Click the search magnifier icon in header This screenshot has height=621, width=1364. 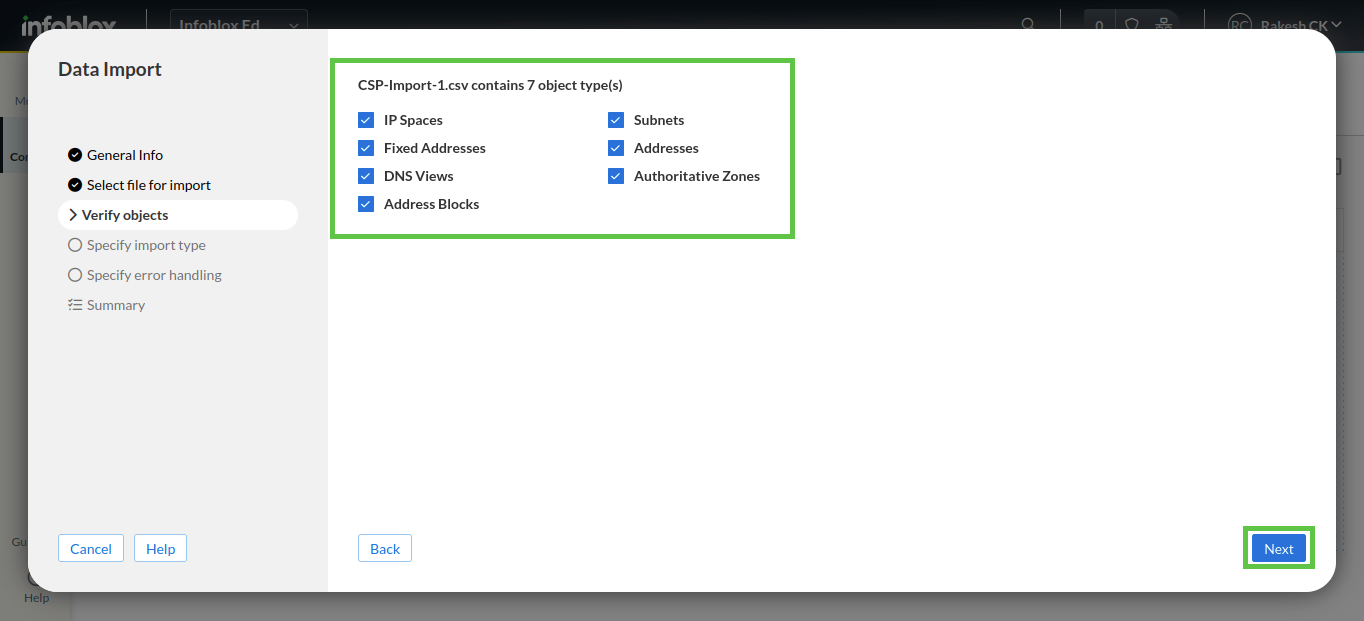[x=1028, y=24]
